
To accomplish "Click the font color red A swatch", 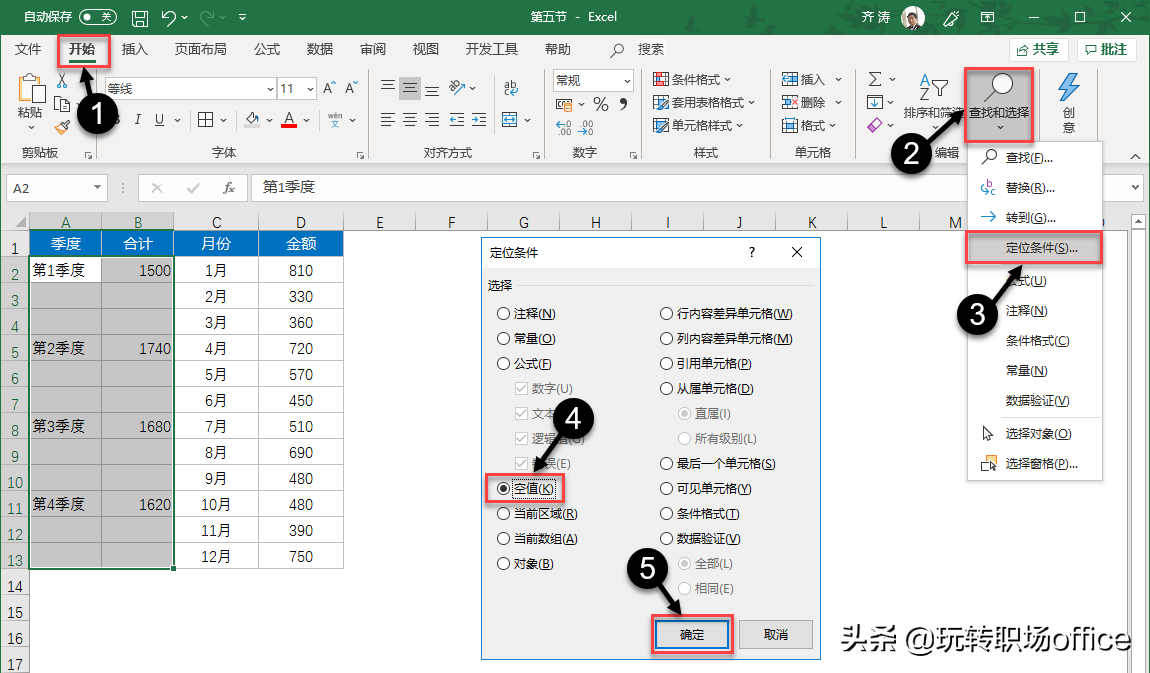I will point(289,120).
